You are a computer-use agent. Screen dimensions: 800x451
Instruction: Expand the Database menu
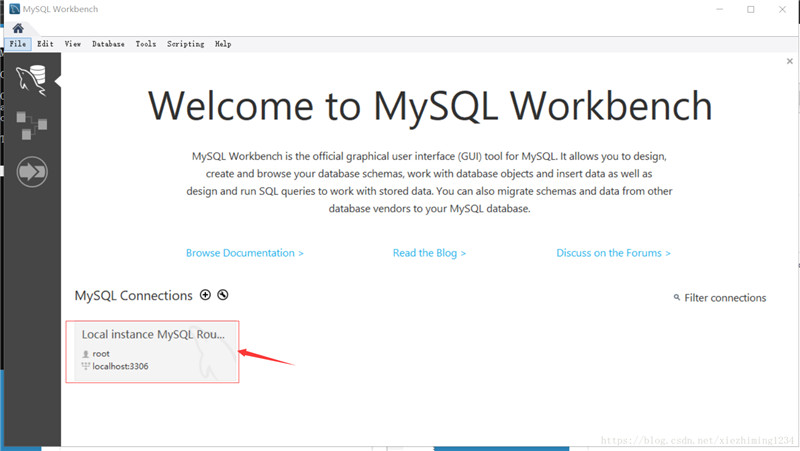point(108,44)
